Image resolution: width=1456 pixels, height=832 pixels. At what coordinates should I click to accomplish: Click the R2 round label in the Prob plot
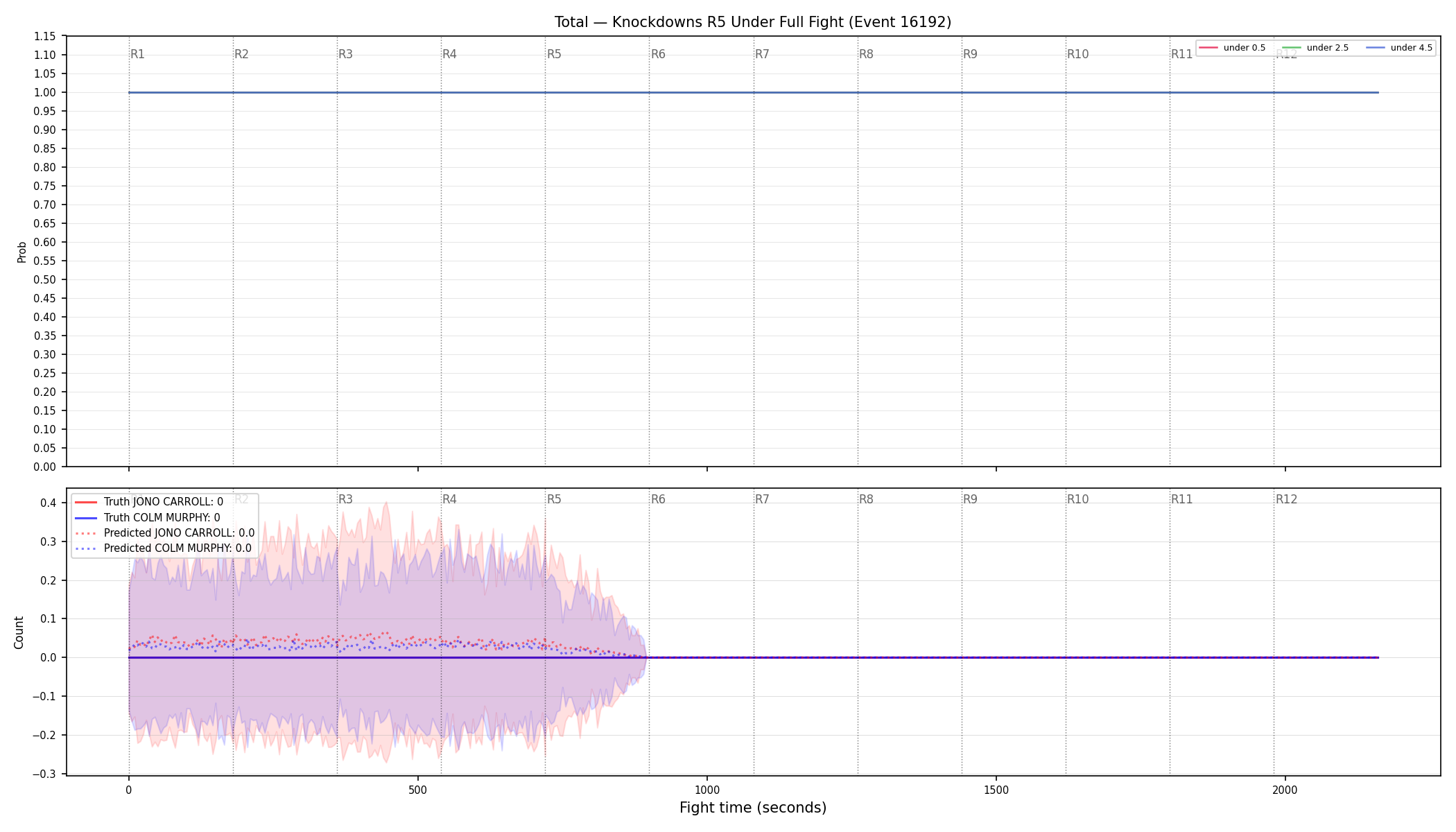[x=241, y=54]
